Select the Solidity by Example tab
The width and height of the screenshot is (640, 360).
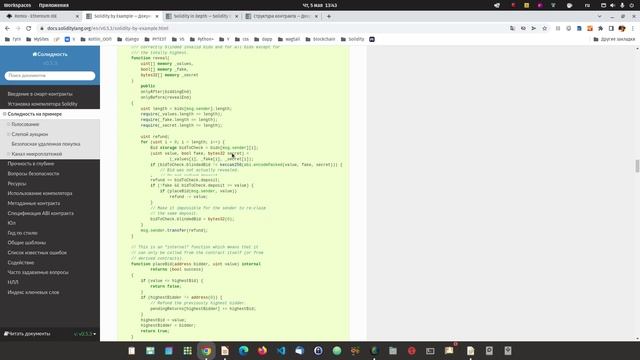pyautogui.click(x=123, y=16)
